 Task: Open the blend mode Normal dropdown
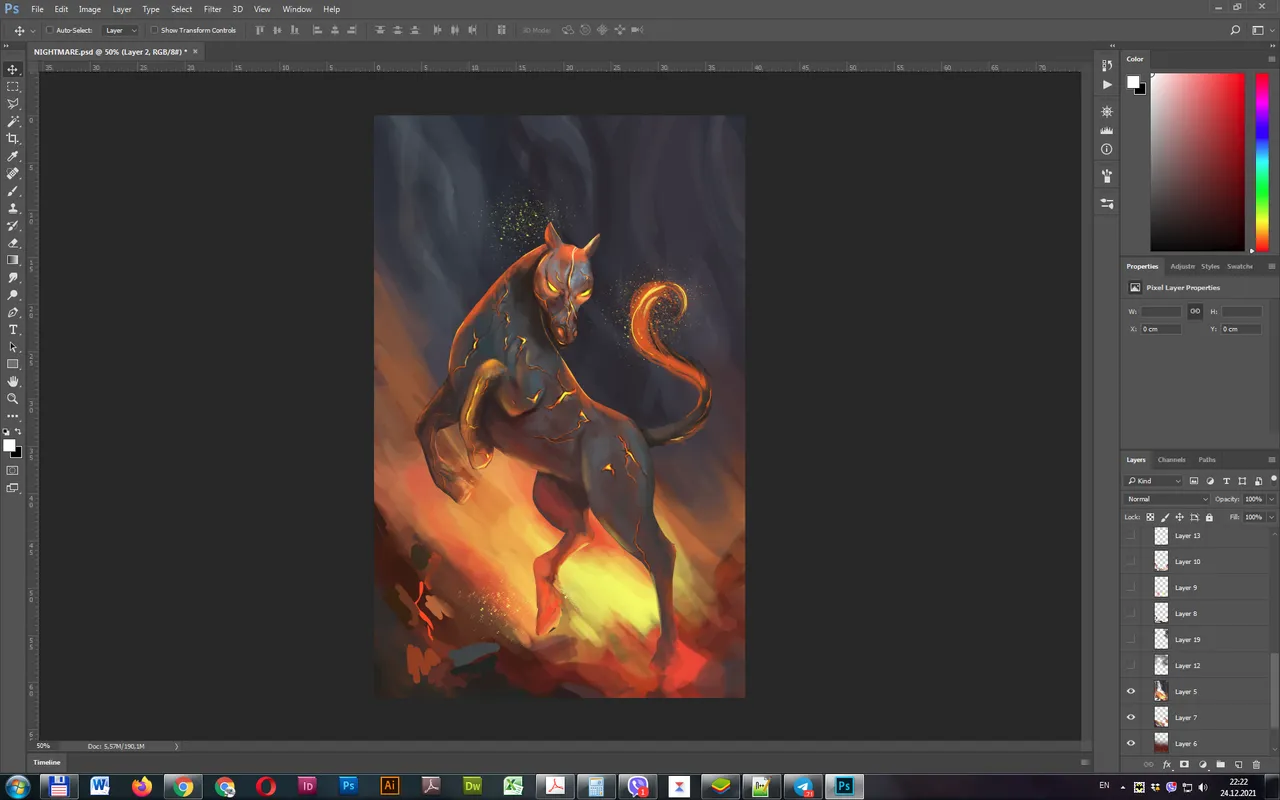pos(1167,499)
